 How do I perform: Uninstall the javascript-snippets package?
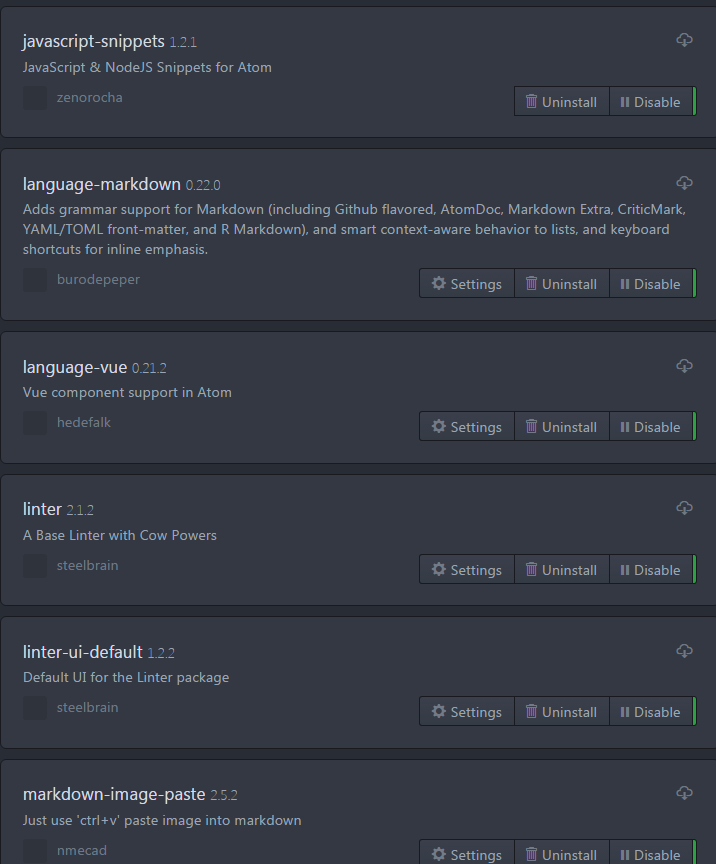pos(562,101)
